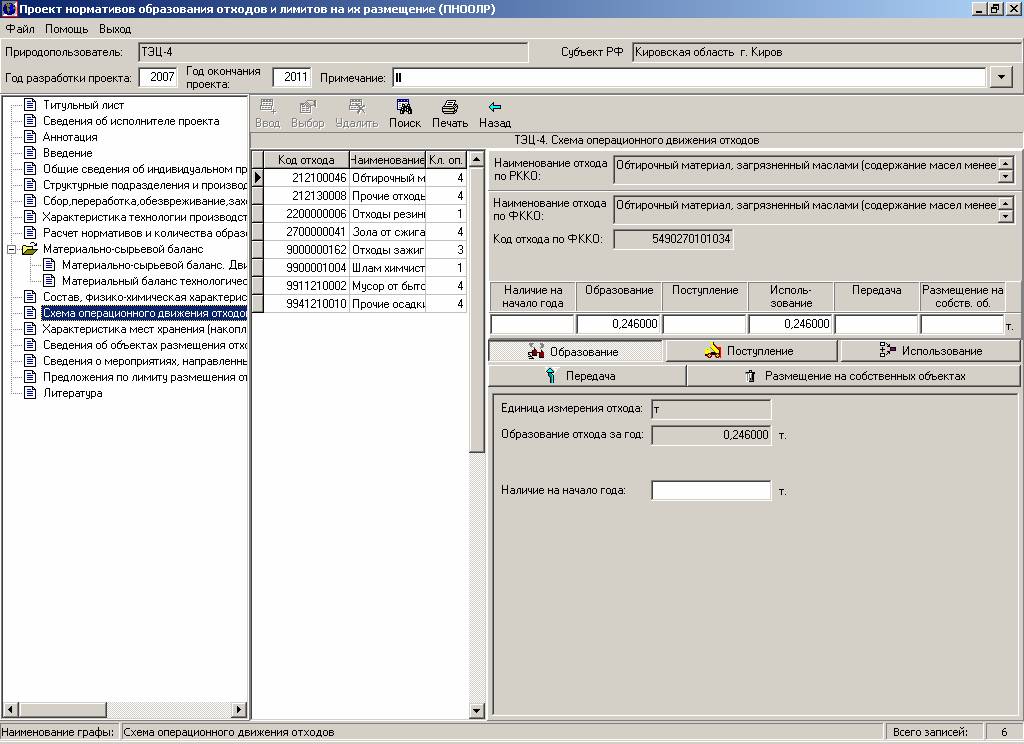Expand the Примечание dropdown arrow
Screen dimensions: 1024x744
(x=1001, y=78)
